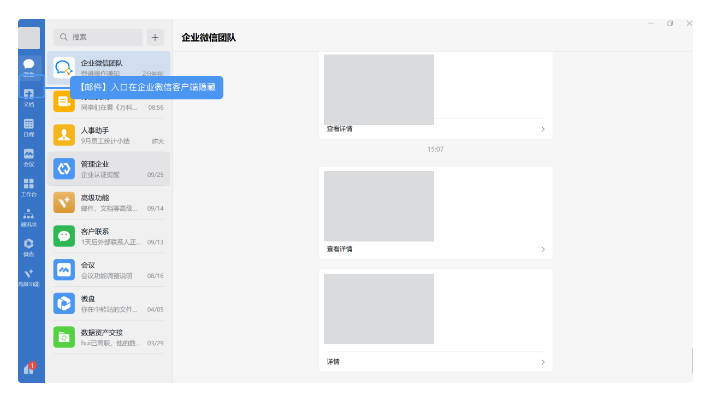Go to 日程 calendar in the sidebar
The image size is (712, 401).
coord(29,127)
